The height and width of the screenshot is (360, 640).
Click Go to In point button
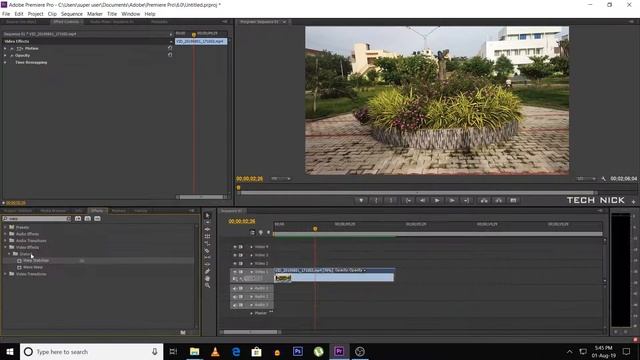[x=407, y=200]
